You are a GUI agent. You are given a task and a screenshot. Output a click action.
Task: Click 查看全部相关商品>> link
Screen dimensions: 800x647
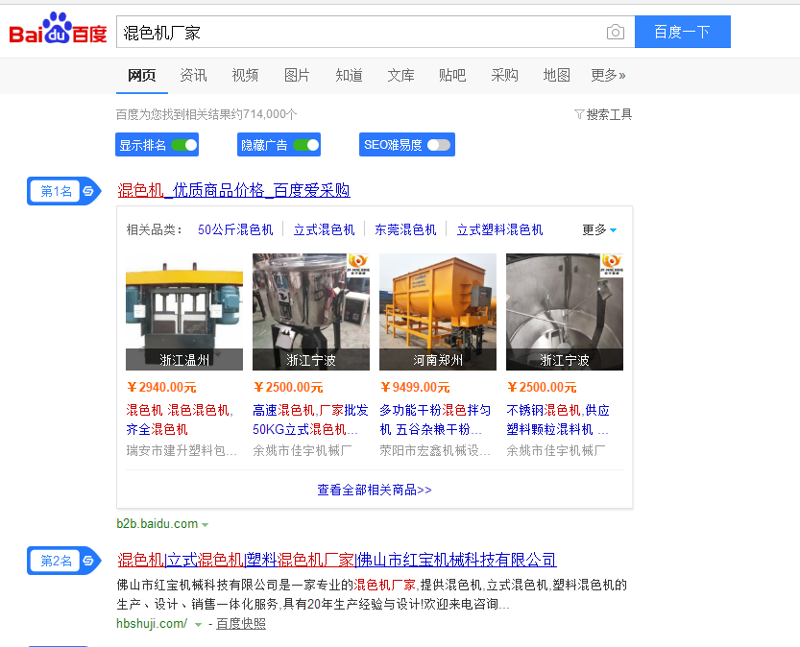click(x=374, y=490)
